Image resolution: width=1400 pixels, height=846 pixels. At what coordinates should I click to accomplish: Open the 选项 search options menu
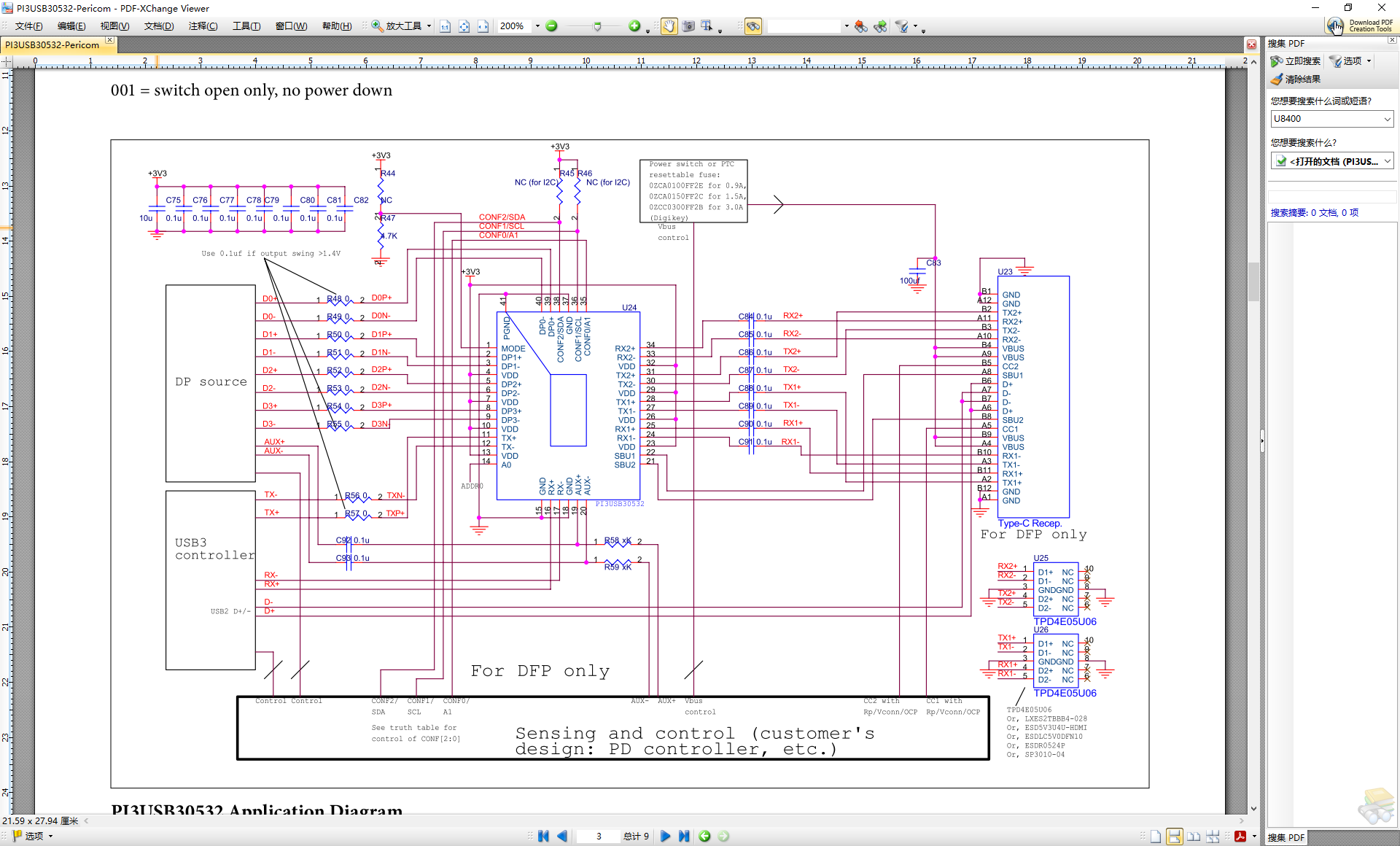1350,61
